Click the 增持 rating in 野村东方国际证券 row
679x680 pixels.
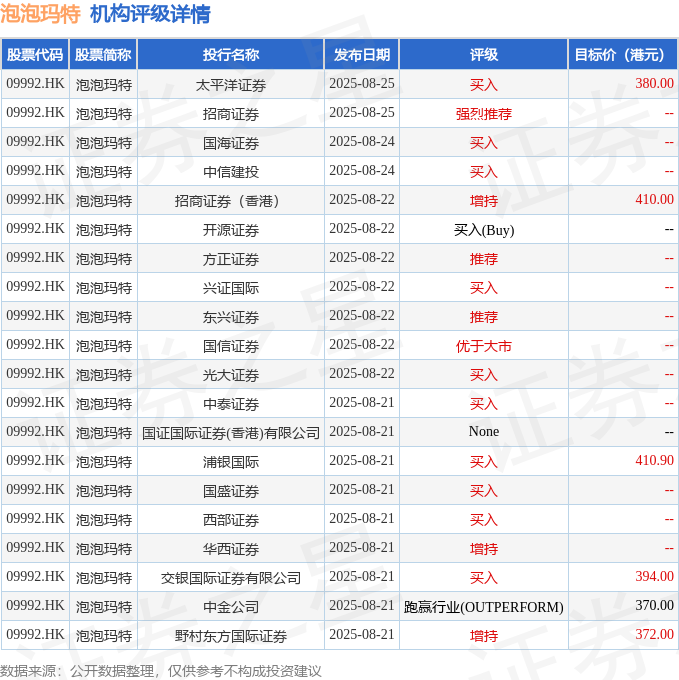click(483, 636)
